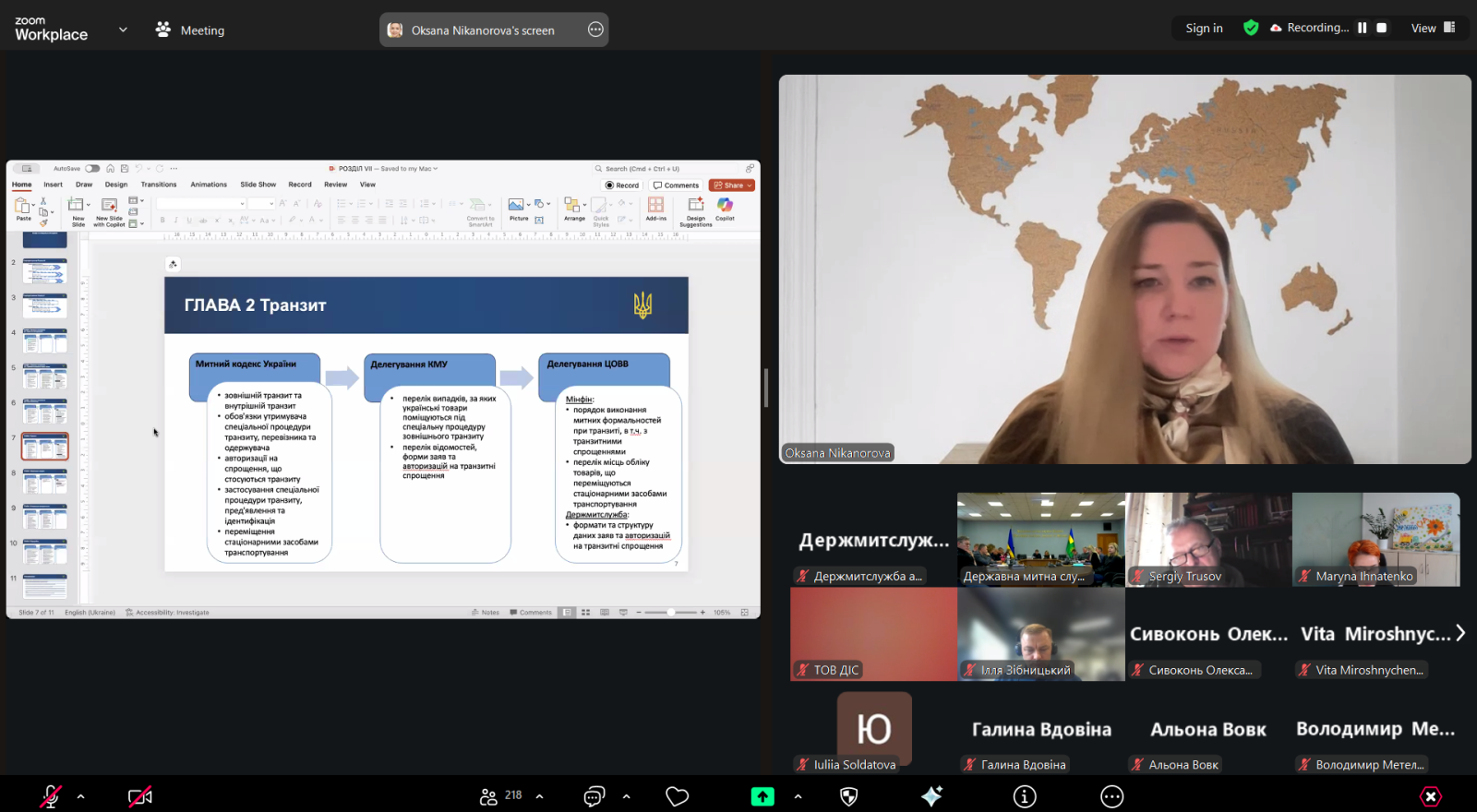
Task: Expand the Zoom Workplace dropdown chevron
Action: (123, 30)
